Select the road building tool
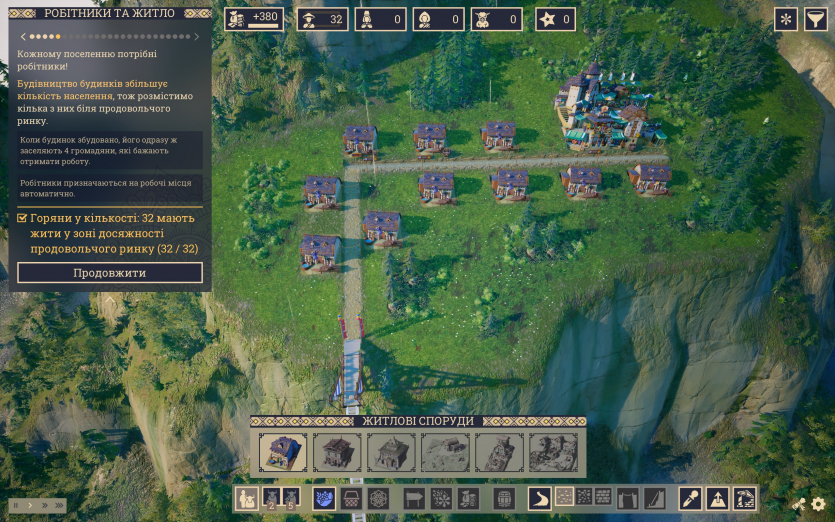 (x=540, y=498)
